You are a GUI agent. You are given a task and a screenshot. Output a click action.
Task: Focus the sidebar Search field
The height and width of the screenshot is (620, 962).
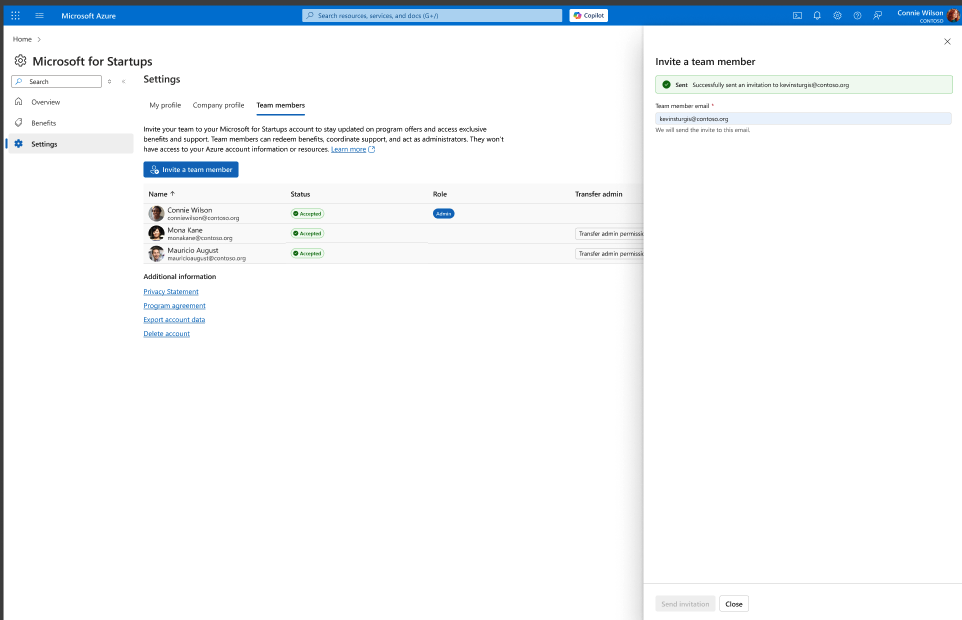pyautogui.click(x=56, y=82)
